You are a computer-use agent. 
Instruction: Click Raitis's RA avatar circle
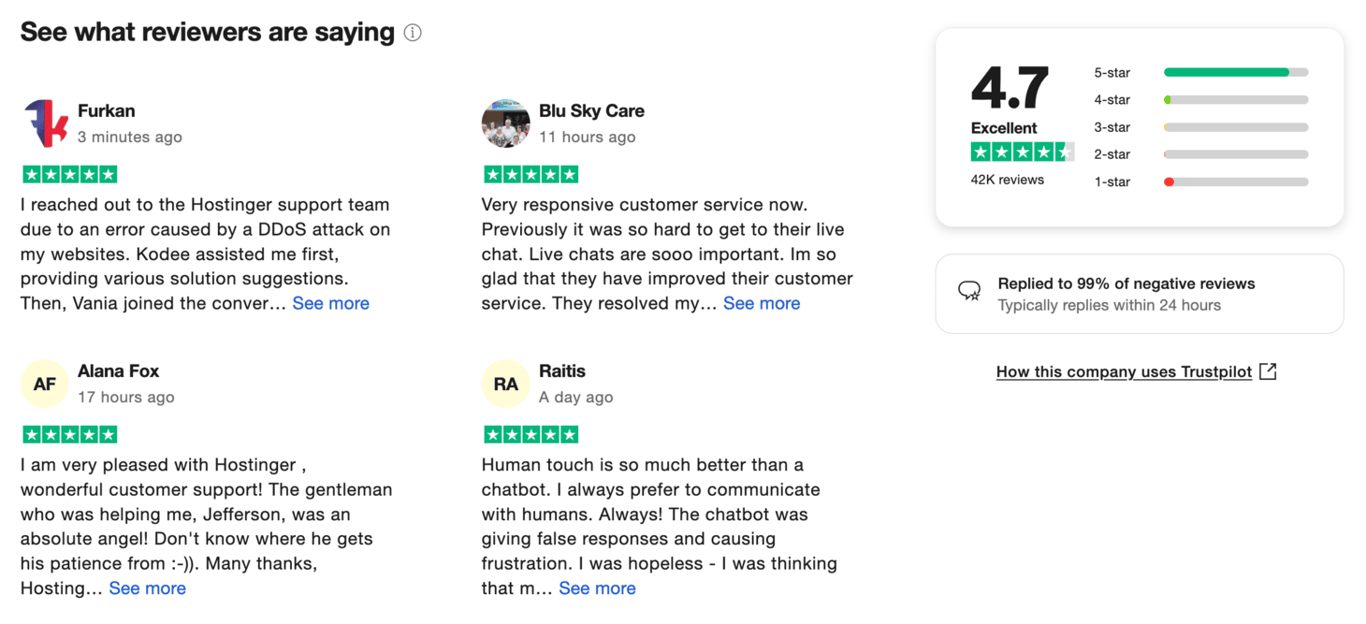[x=505, y=384]
